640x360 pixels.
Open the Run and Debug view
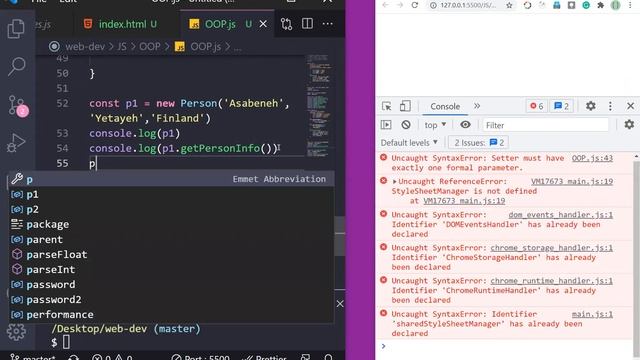pyautogui.click(x=16, y=143)
